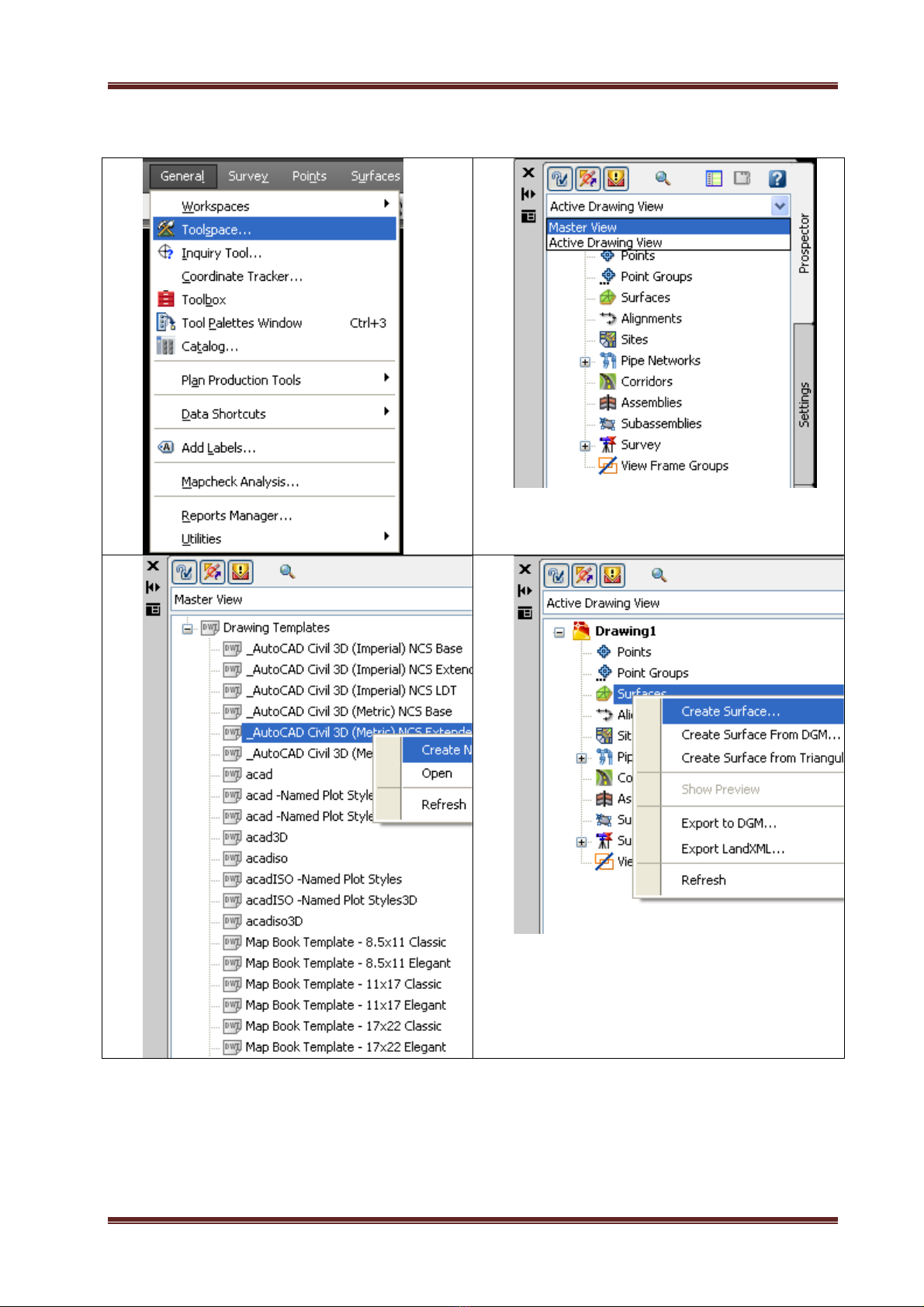This screenshot has height=1307, width=924.
Task: Switch to the Settings tab
Action: tap(805, 404)
